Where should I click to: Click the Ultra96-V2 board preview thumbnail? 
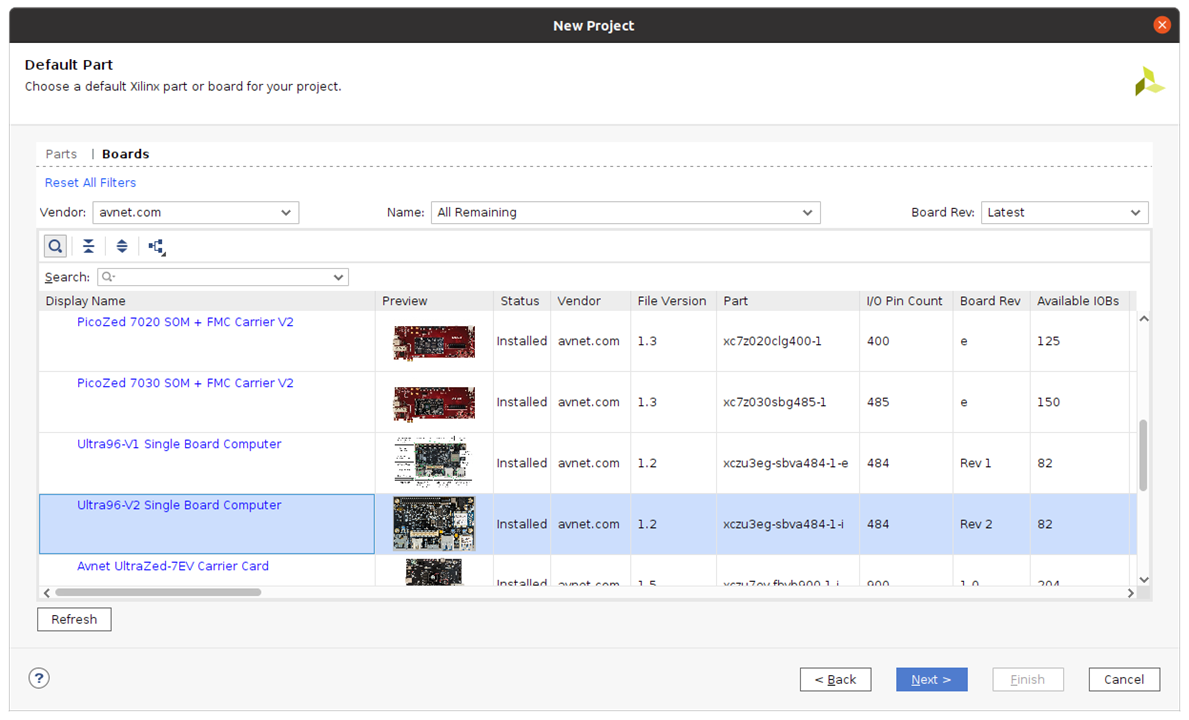click(434, 524)
